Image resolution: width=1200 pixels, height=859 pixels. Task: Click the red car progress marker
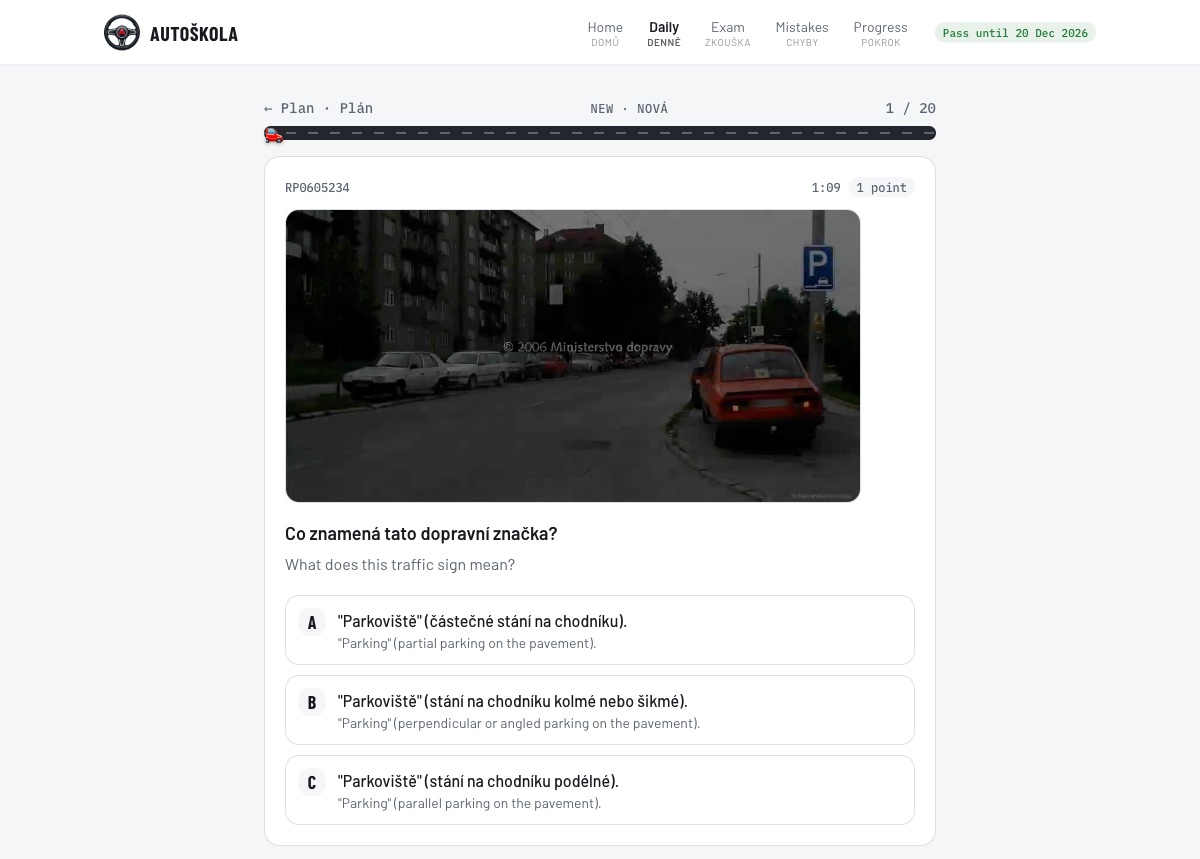click(274, 134)
